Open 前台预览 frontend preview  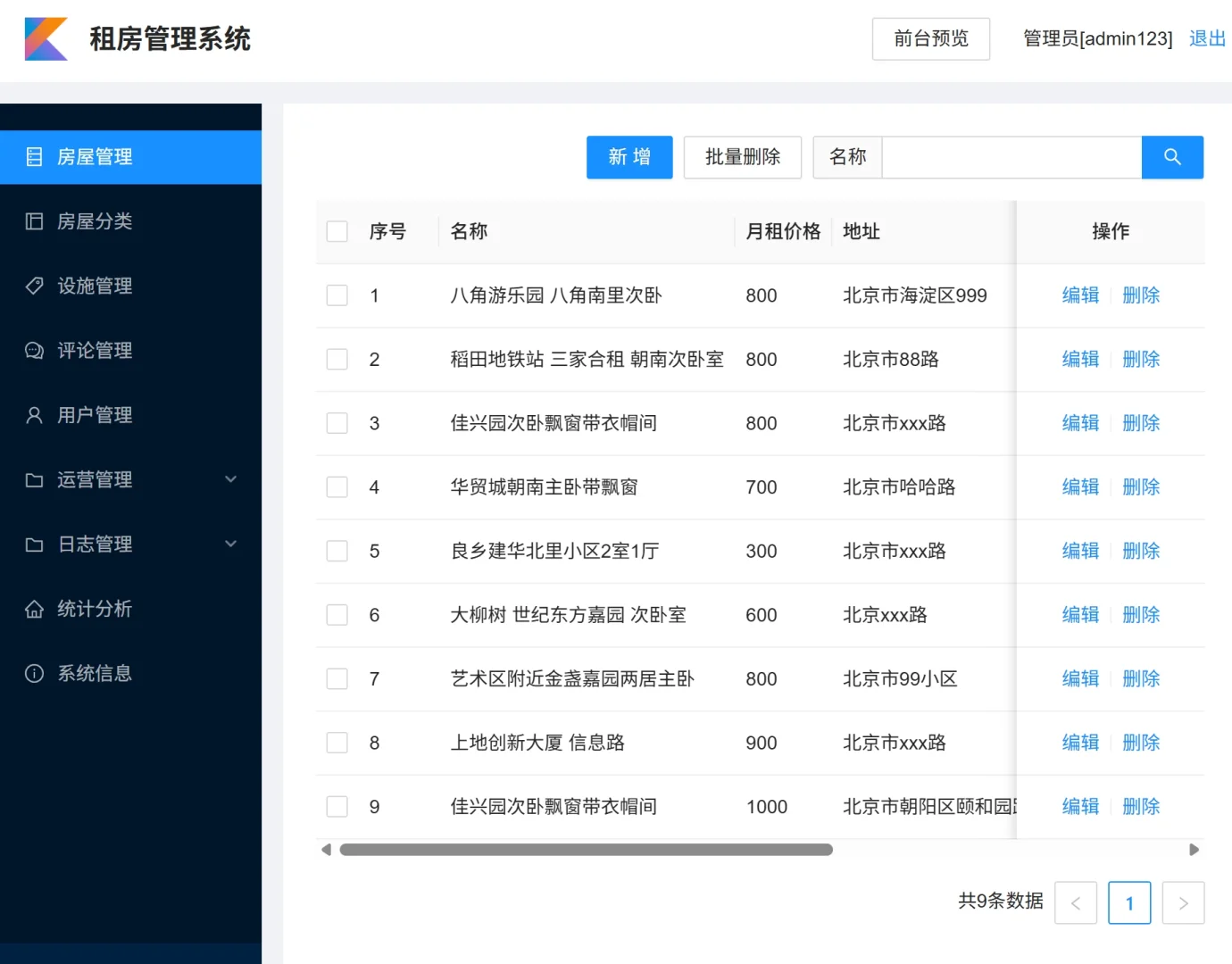pyautogui.click(x=930, y=38)
